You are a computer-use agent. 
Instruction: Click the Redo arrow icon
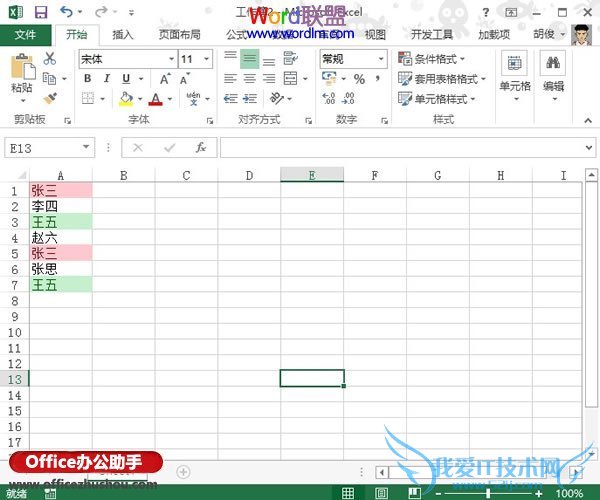click(101, 12)
